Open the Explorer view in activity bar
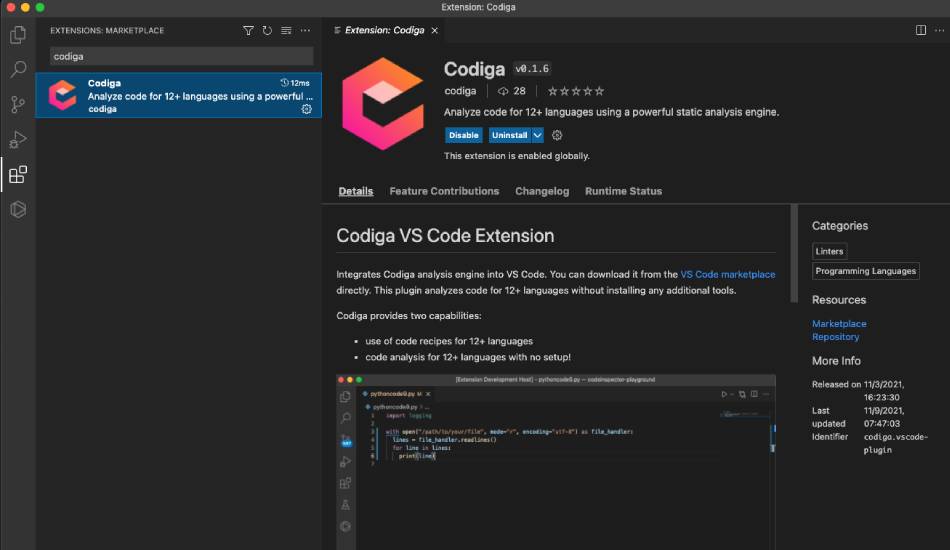Image resolution: width=950 pixels, height=550 pixels. pyautogui.click(x=18, y=35)
